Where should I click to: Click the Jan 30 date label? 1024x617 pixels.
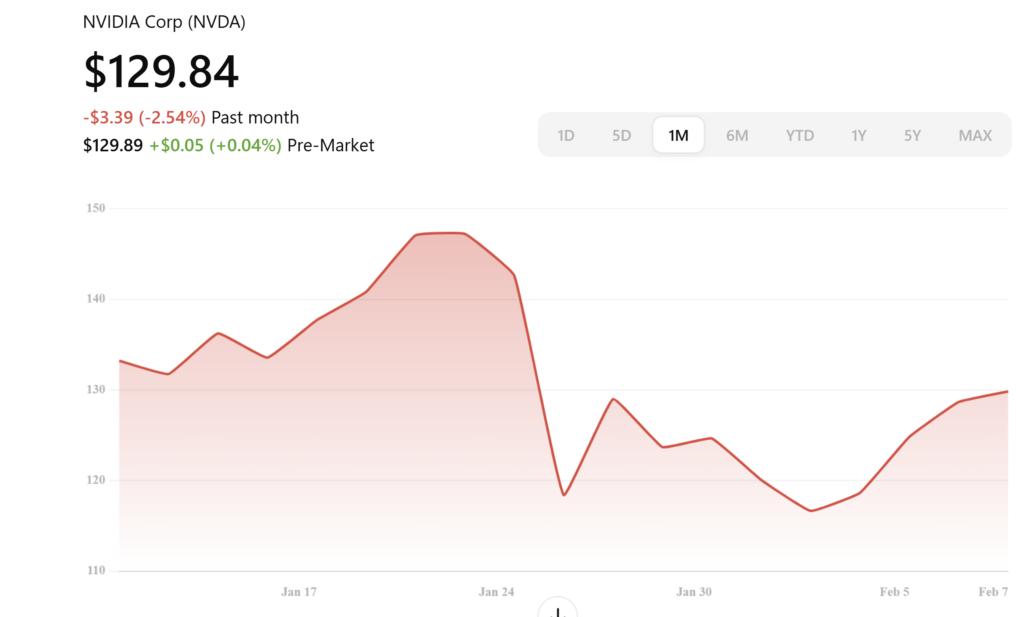point(694,592)
